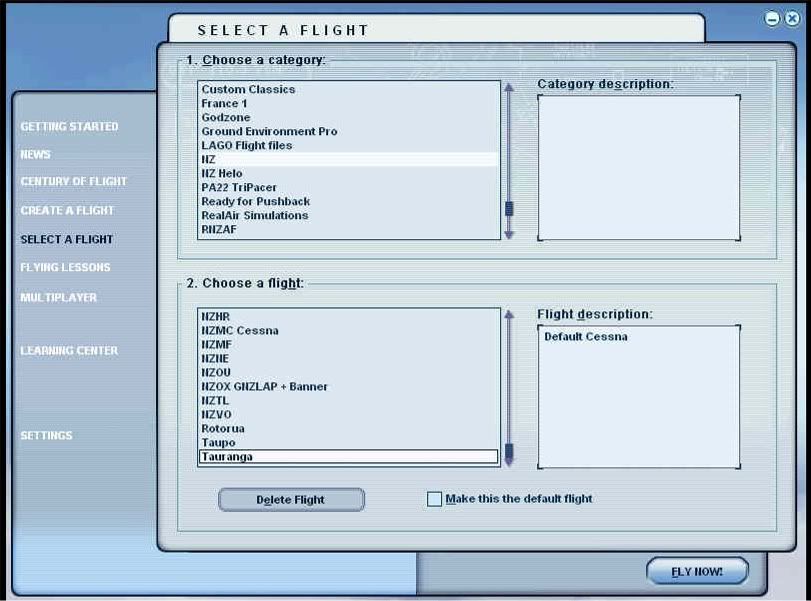The width and height of the screenshot is (811, 601).
Task: Click the category list scrollbar thumb
Action: coord(508,209)
